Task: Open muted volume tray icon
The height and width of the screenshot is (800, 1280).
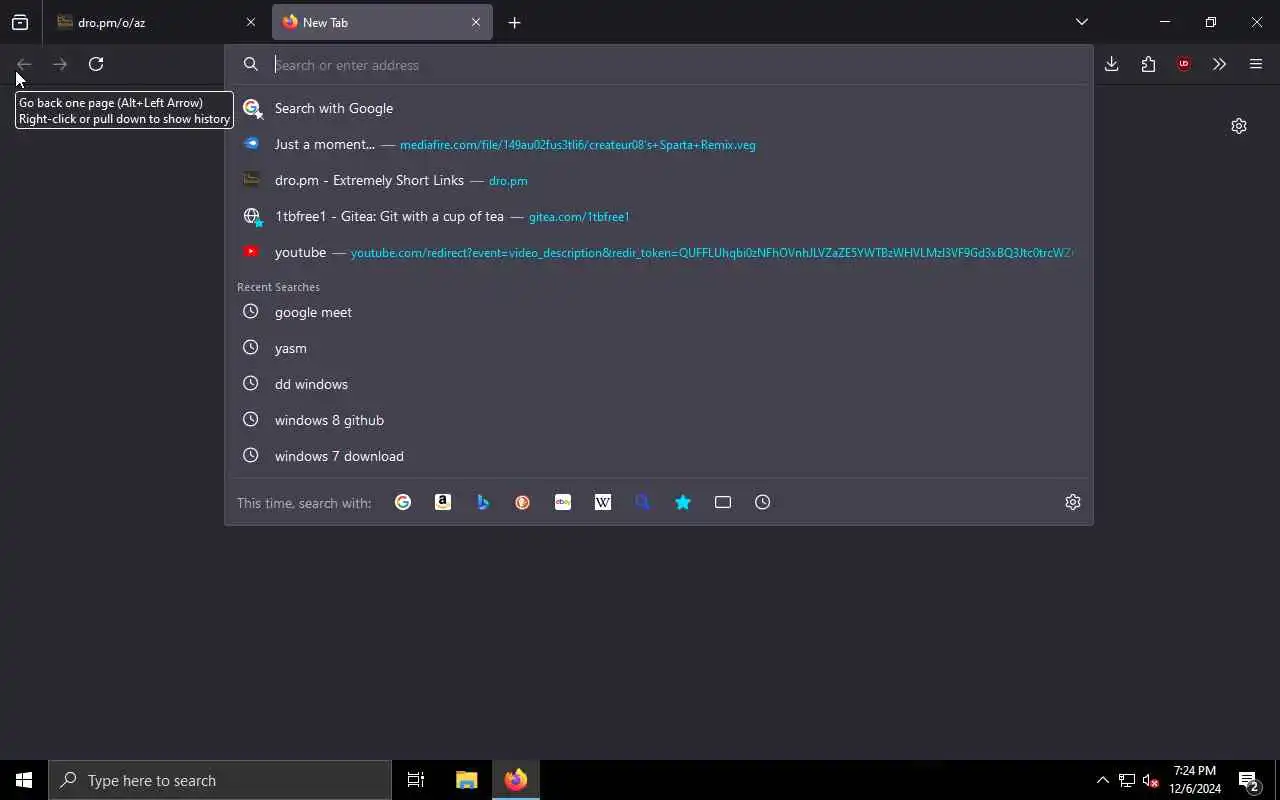Action: [1151, 780]
